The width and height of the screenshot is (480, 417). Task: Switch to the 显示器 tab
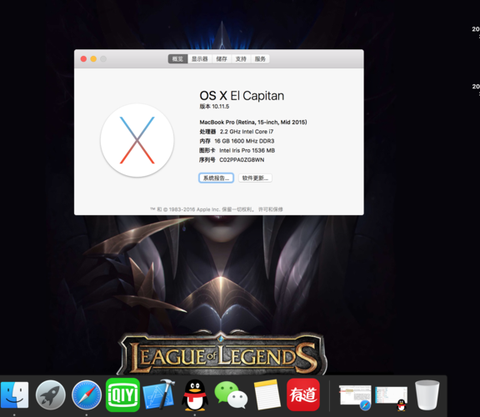click(x=200, y=59)
